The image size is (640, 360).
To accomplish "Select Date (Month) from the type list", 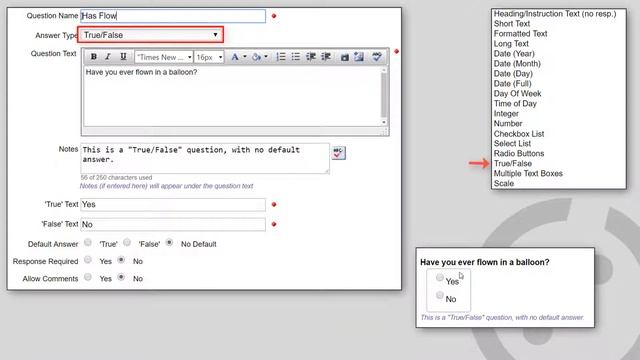I will 517,64.
